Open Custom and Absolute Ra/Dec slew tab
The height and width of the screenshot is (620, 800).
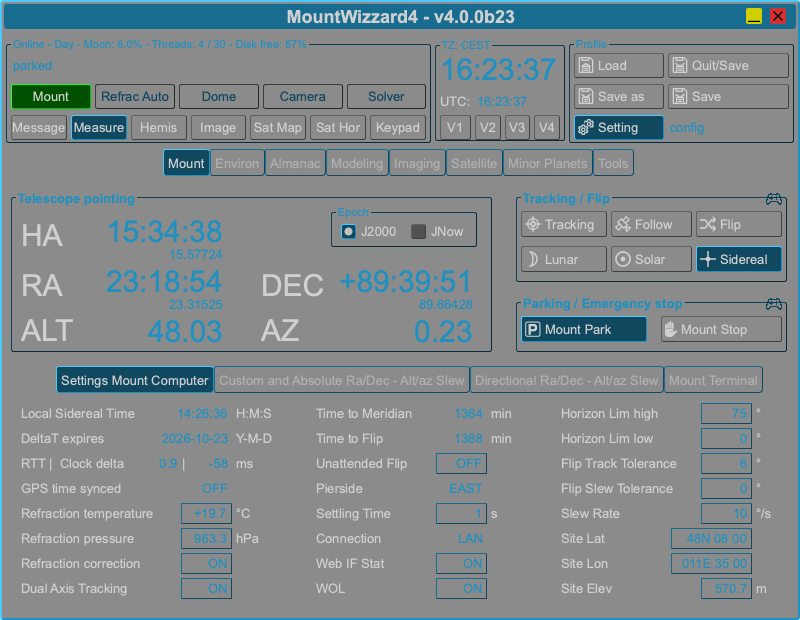click(342, 380)
